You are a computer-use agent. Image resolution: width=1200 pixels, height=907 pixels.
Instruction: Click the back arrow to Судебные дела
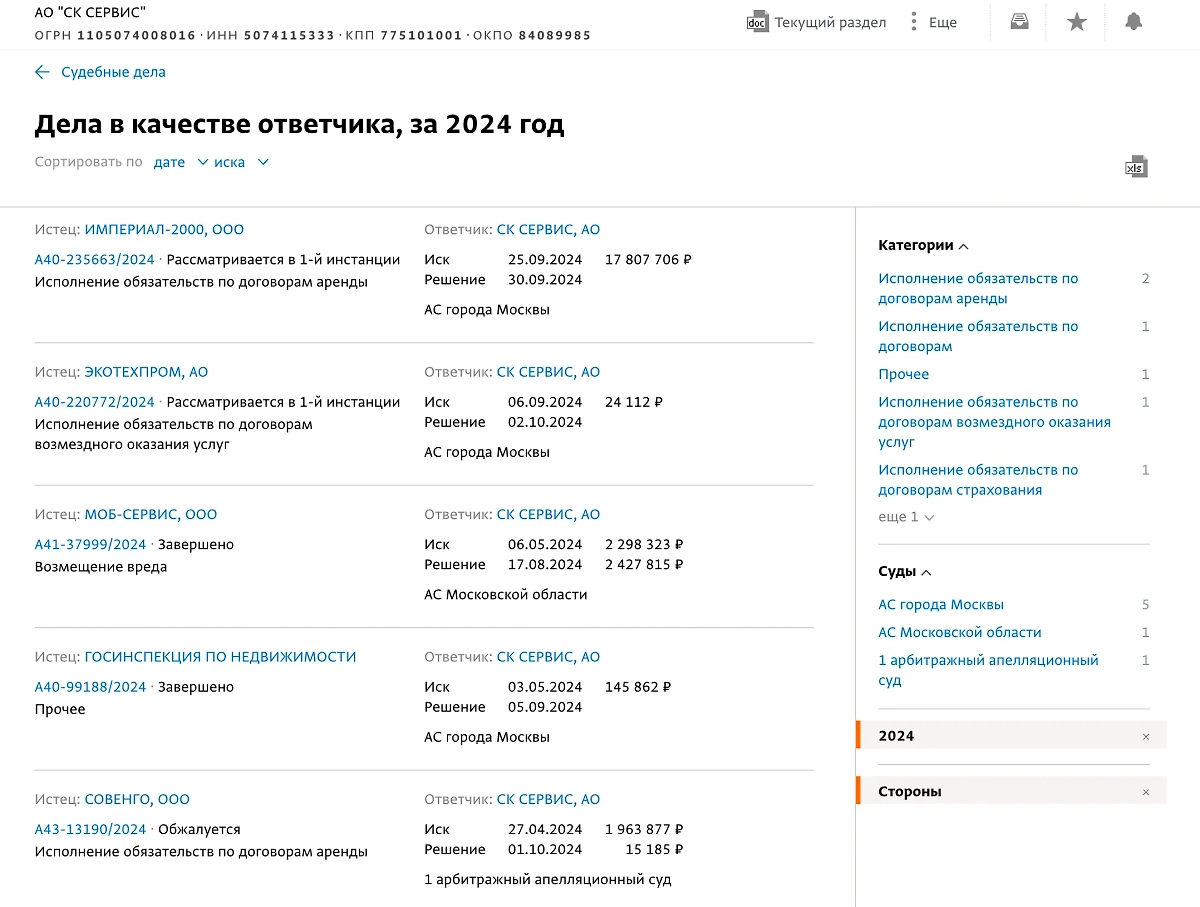41,71
